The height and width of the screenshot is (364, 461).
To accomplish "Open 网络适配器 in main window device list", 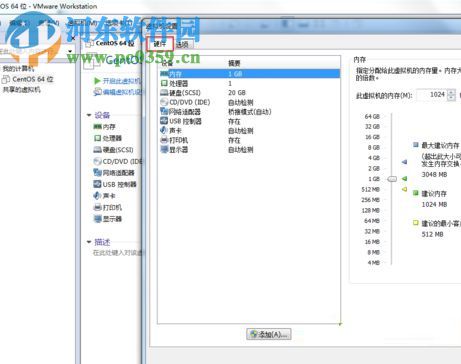I will pyautogui.click(x=114, y=173).
